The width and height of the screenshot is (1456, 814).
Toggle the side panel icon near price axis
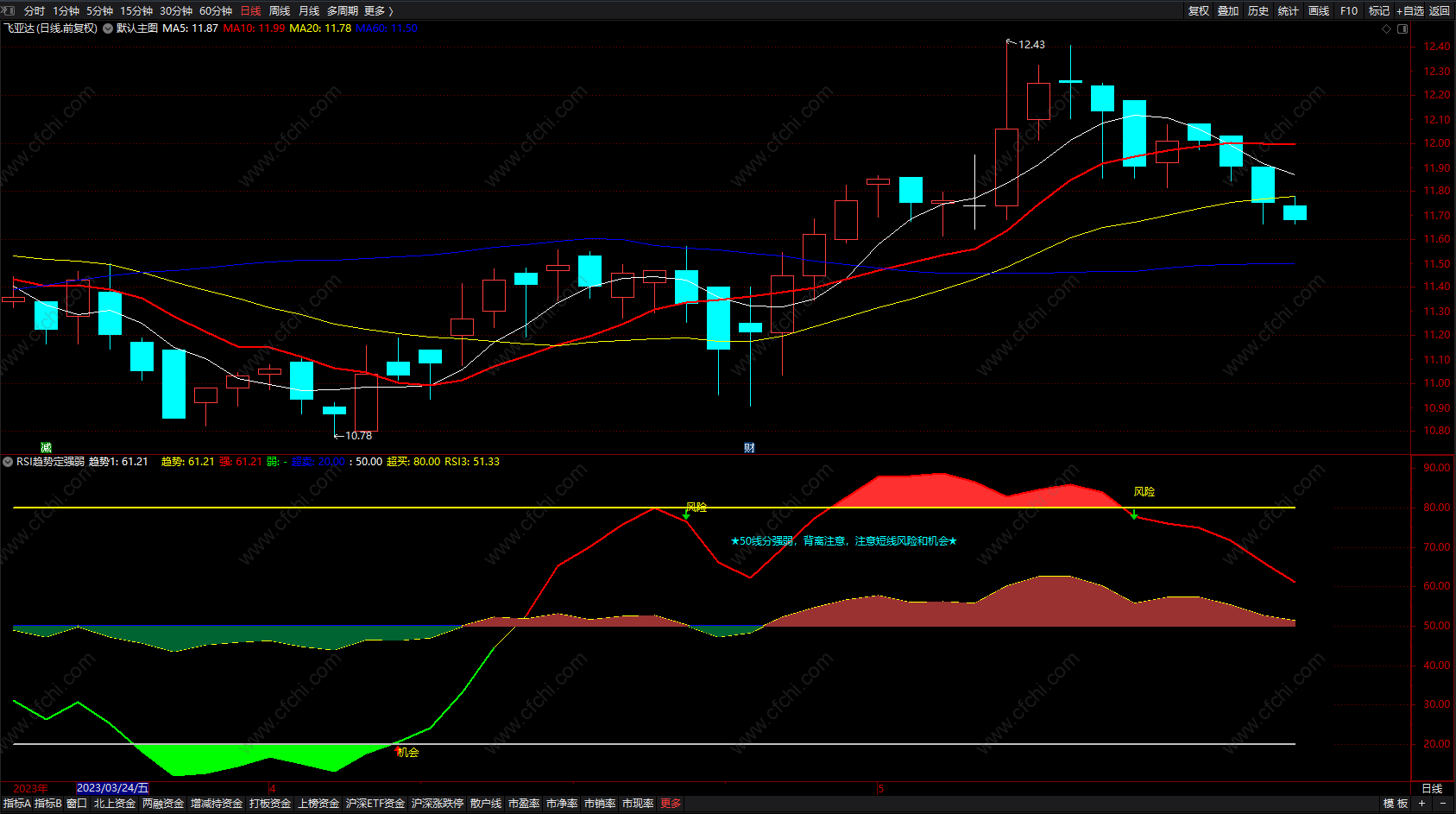click(1402, 28)
